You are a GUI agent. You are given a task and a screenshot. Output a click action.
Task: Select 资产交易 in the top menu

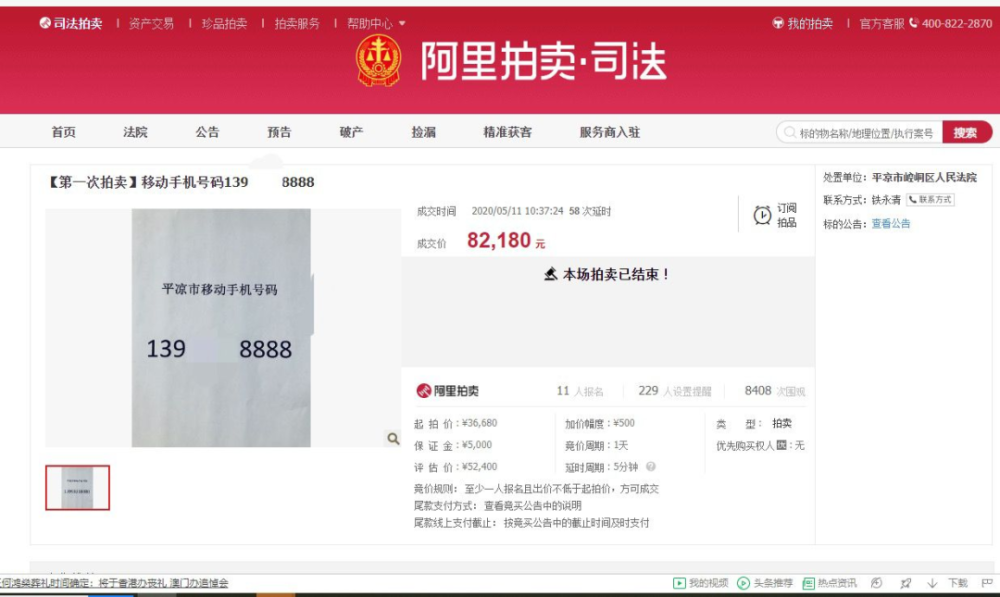point(151,24)
